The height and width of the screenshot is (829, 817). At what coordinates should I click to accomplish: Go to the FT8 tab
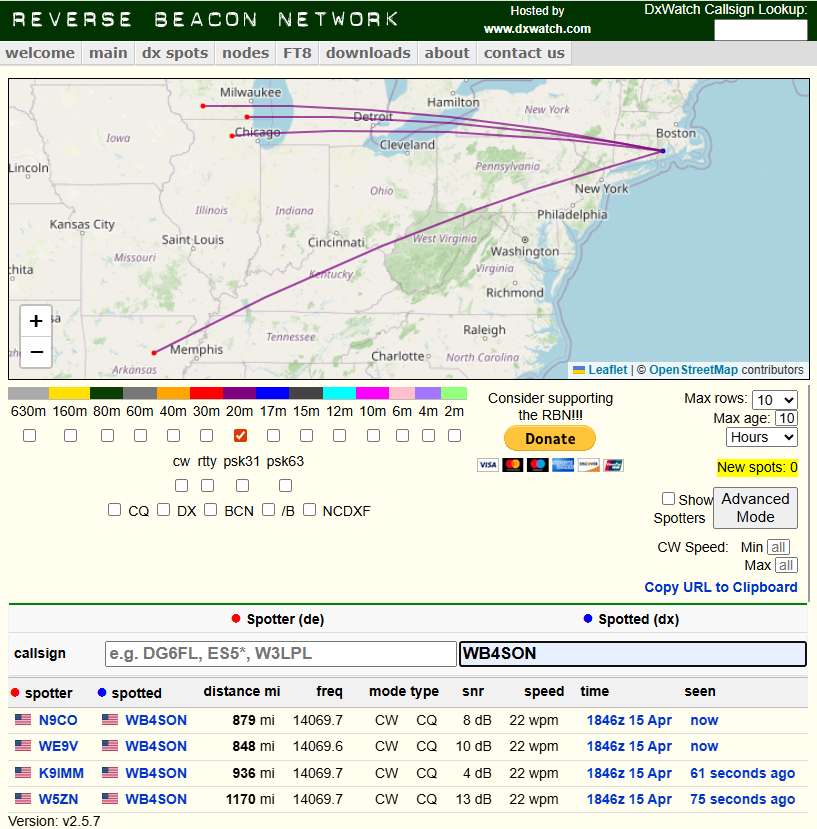[297, 53]
